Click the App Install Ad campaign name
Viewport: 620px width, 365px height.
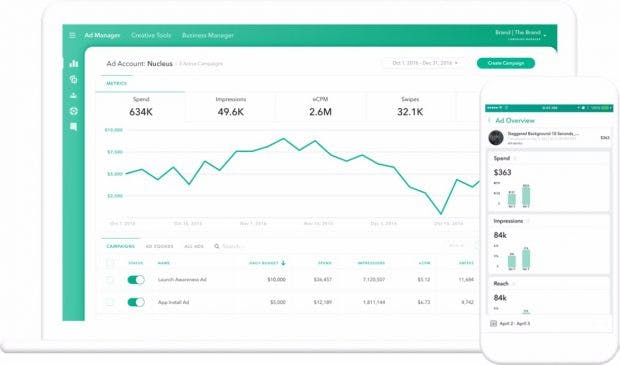click(174, 302)
